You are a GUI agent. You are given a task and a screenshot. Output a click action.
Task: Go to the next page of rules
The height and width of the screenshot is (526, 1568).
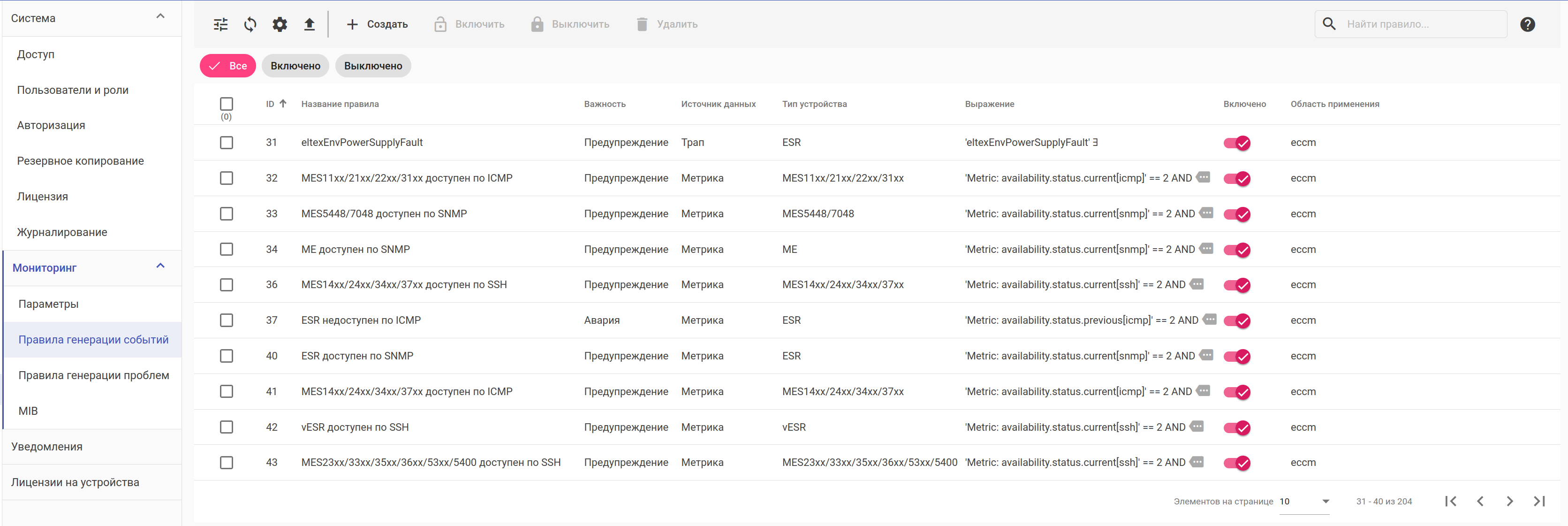point(1509,501)
